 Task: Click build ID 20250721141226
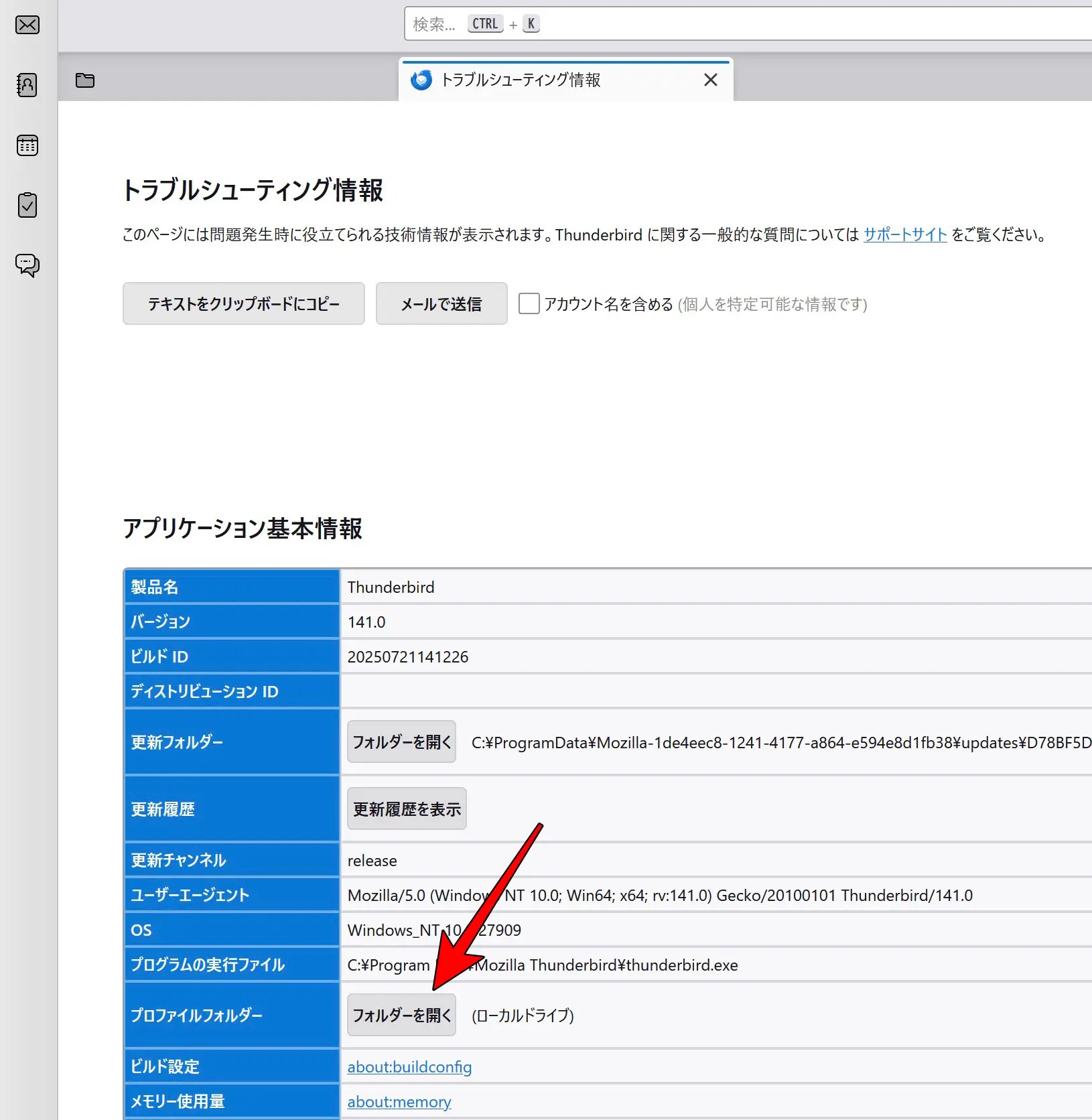coord(408,656)
